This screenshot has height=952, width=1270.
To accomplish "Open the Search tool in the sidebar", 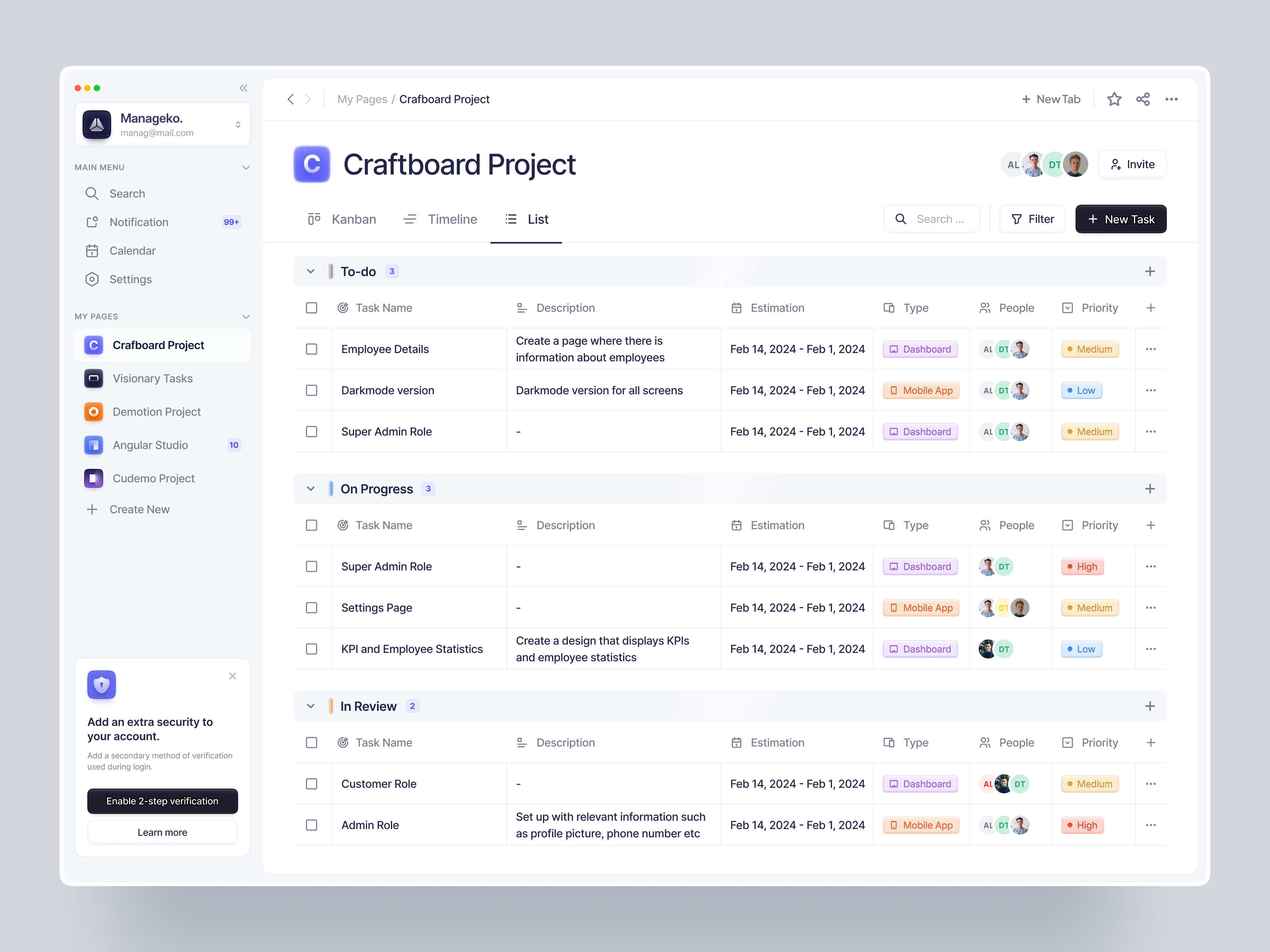I will coord(127,194).
